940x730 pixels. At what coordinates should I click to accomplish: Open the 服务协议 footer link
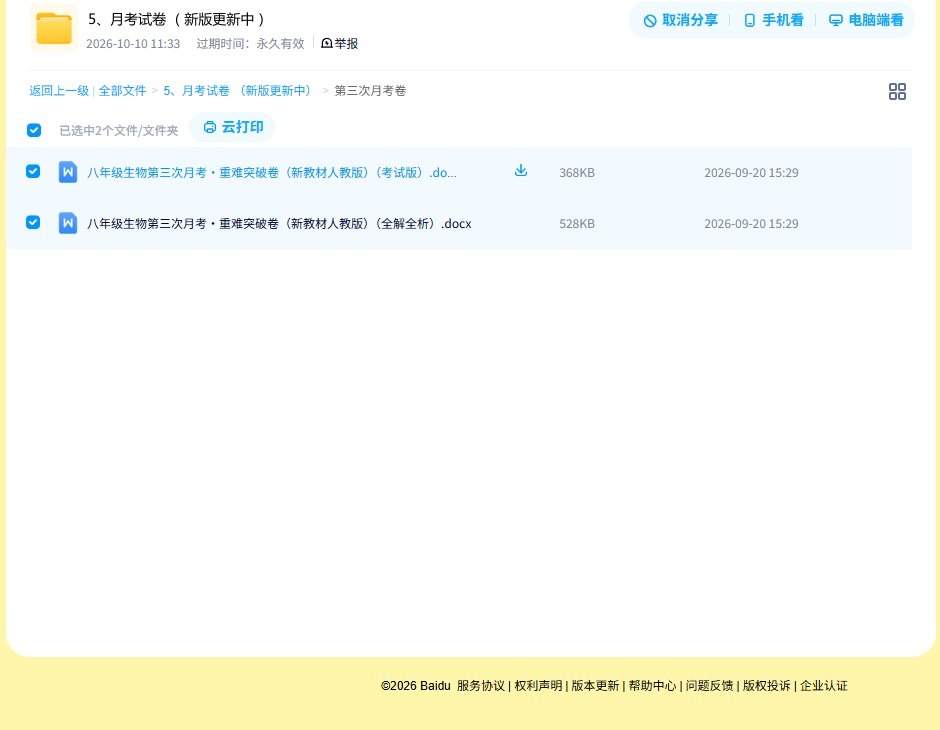coord(481,686)
